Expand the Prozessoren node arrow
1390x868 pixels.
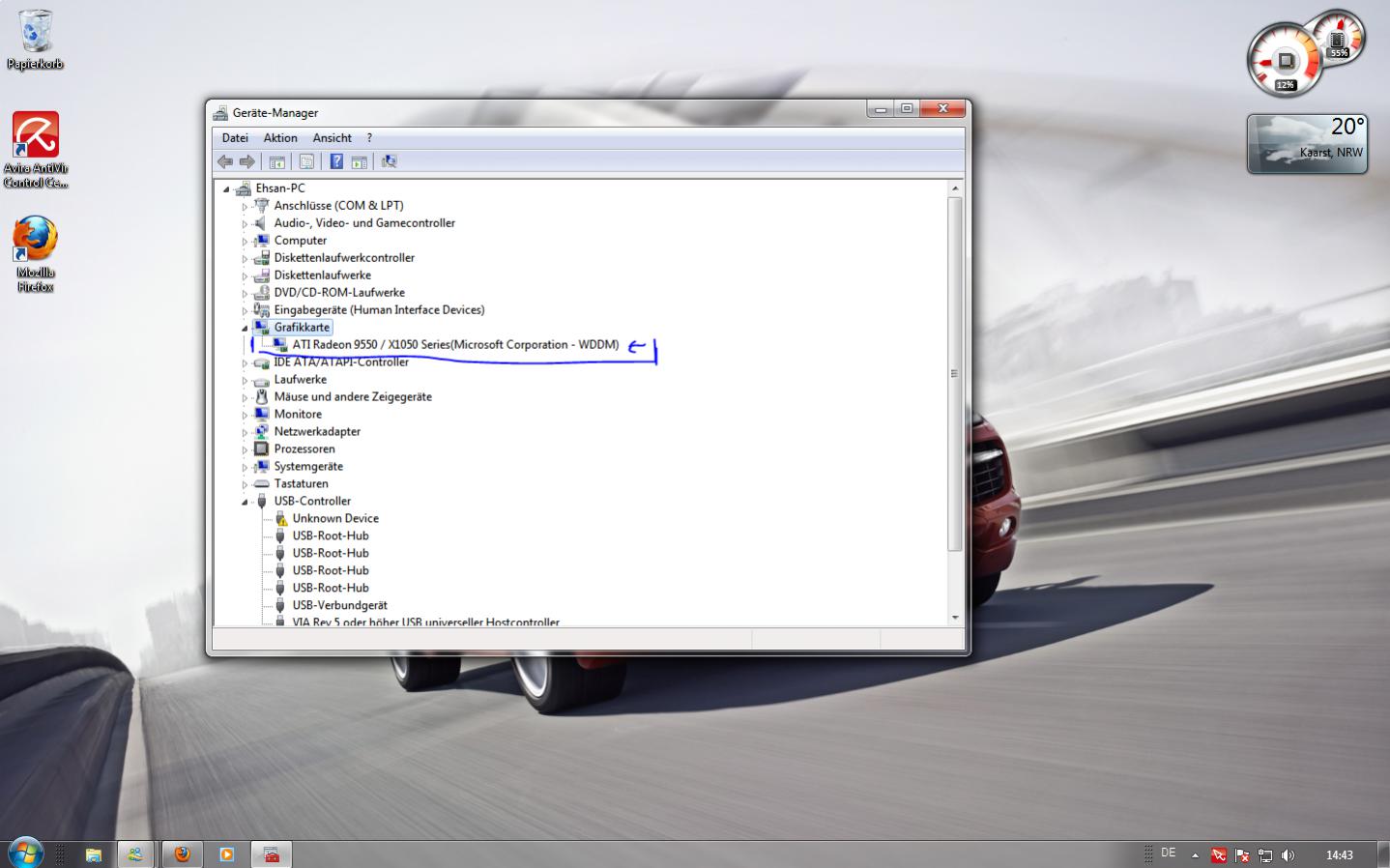tap(245, 450)
